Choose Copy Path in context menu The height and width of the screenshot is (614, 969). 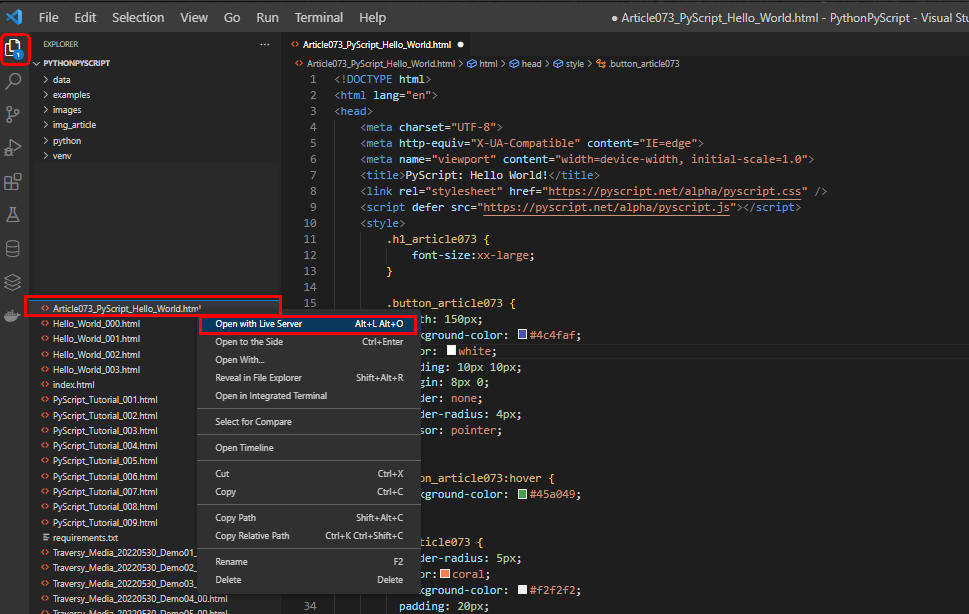[308, 518]
